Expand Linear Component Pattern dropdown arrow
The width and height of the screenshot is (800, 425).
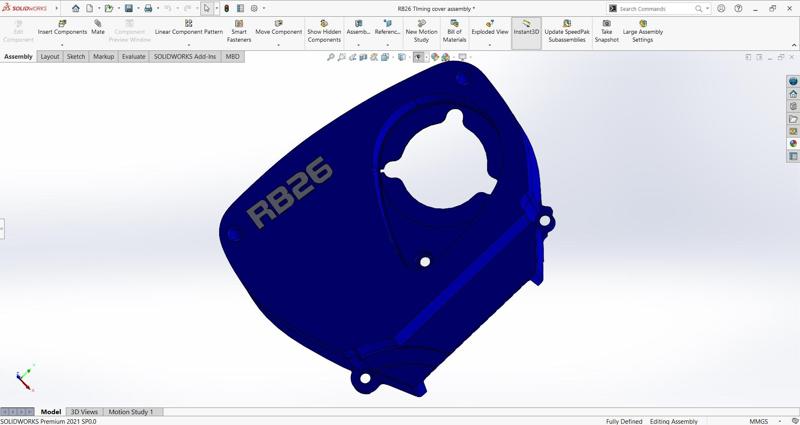coord(189,45)
